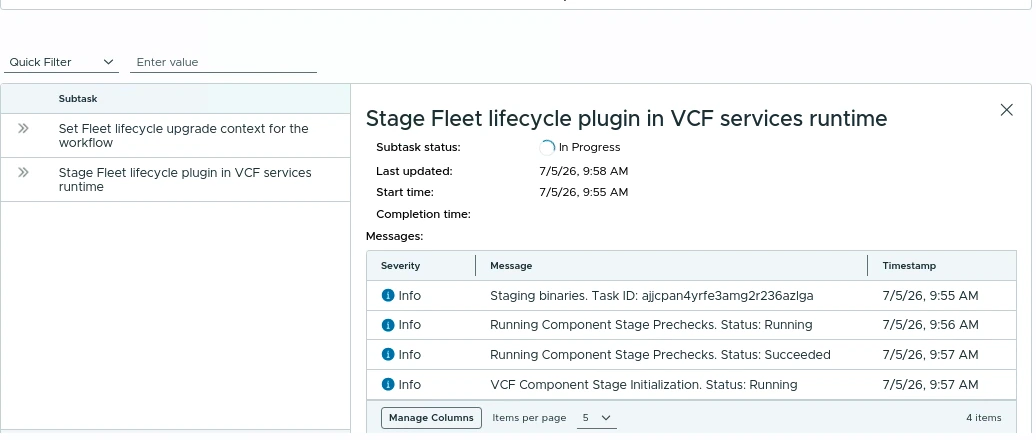Click the Subtask column header

click(x=78, y=98)
